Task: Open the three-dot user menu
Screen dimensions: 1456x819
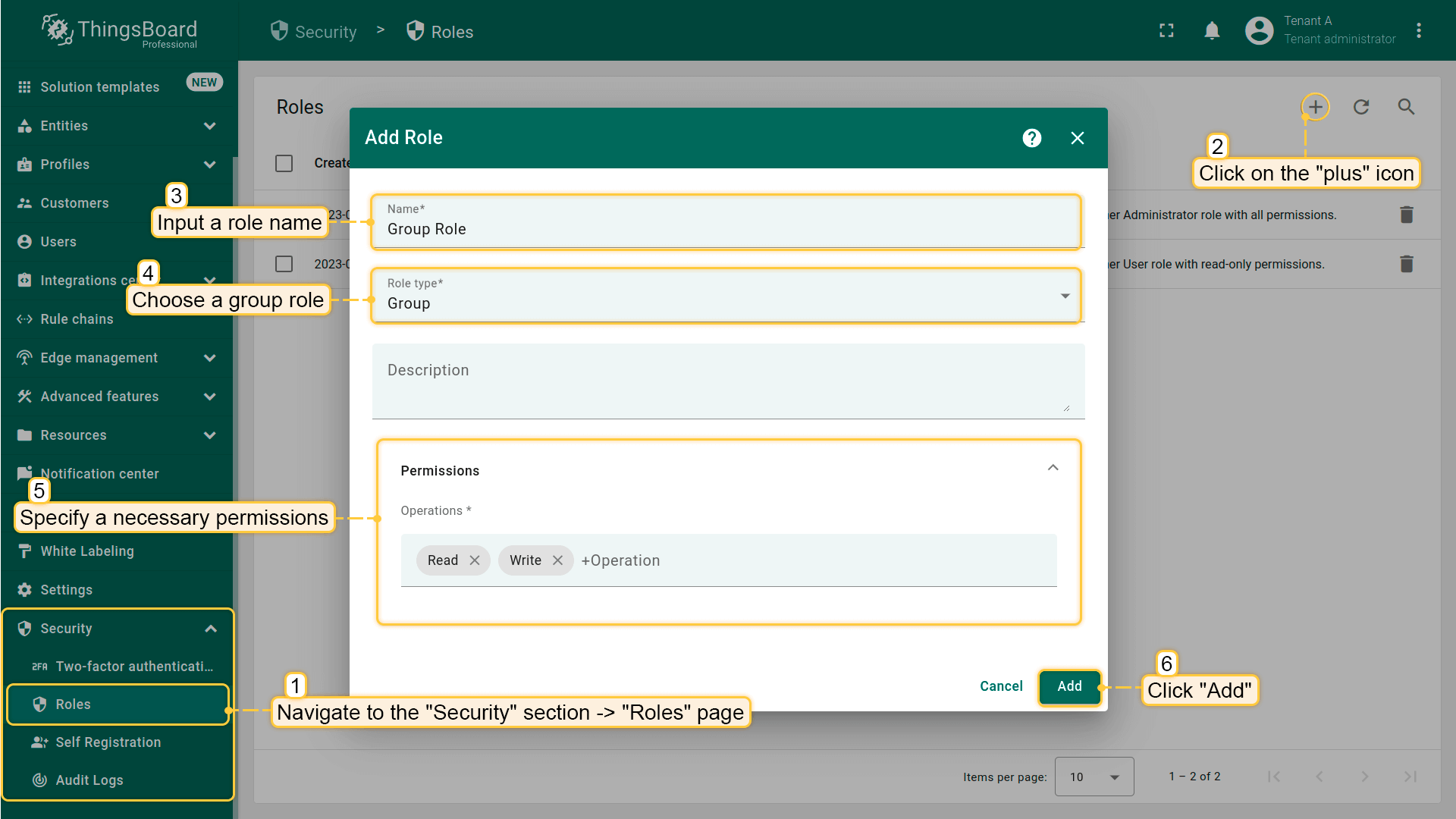Action: (1419, 30)
